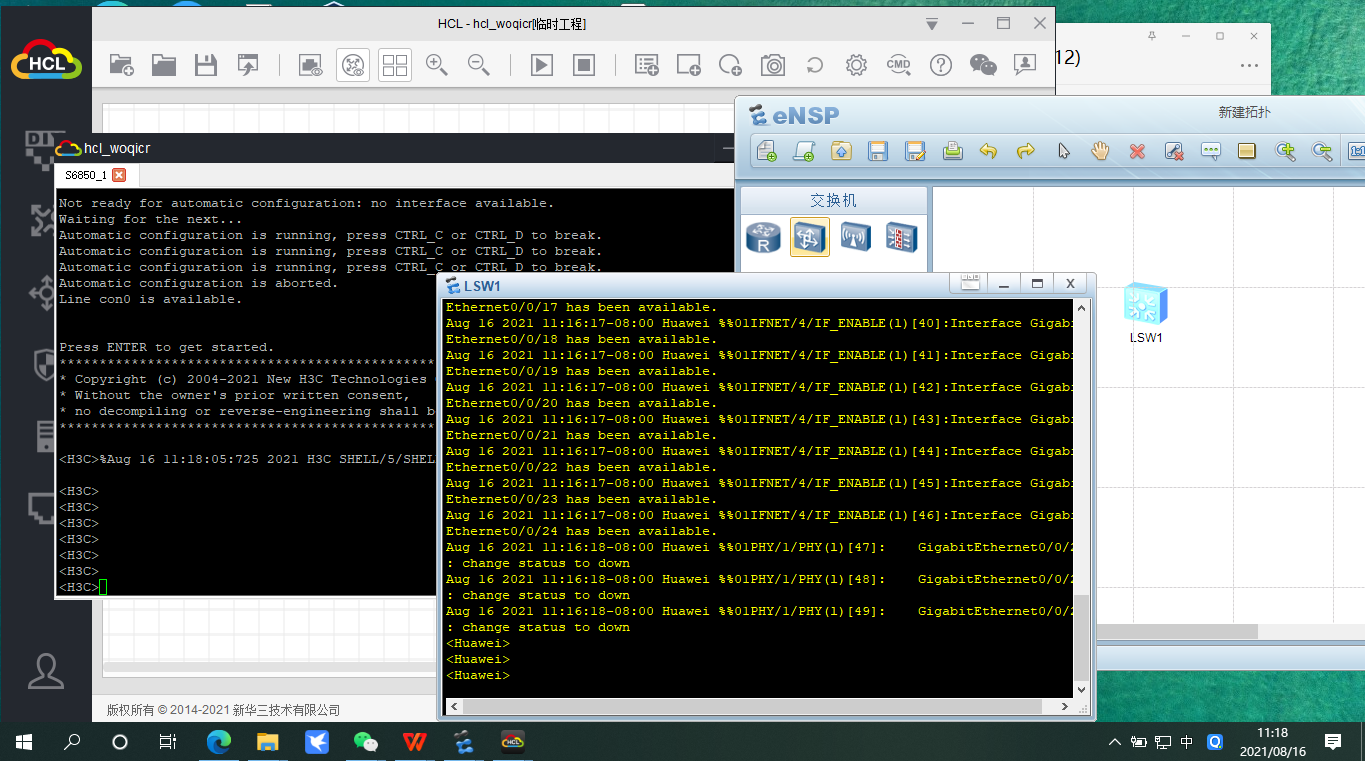The height and width of the screenshot is (761, 1365).
Task: Take a screenshot with HCL camera icon
Action: pyautogui.click(x=773, y=65)
